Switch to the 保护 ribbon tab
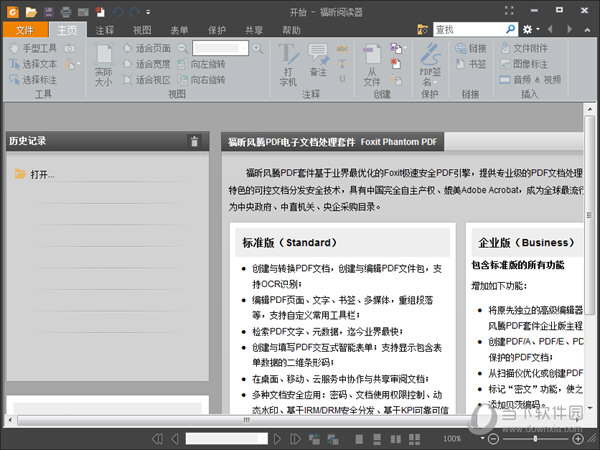The height and width of the screenshot is (450, 600). pyautogui.click(x=217, y=30)
